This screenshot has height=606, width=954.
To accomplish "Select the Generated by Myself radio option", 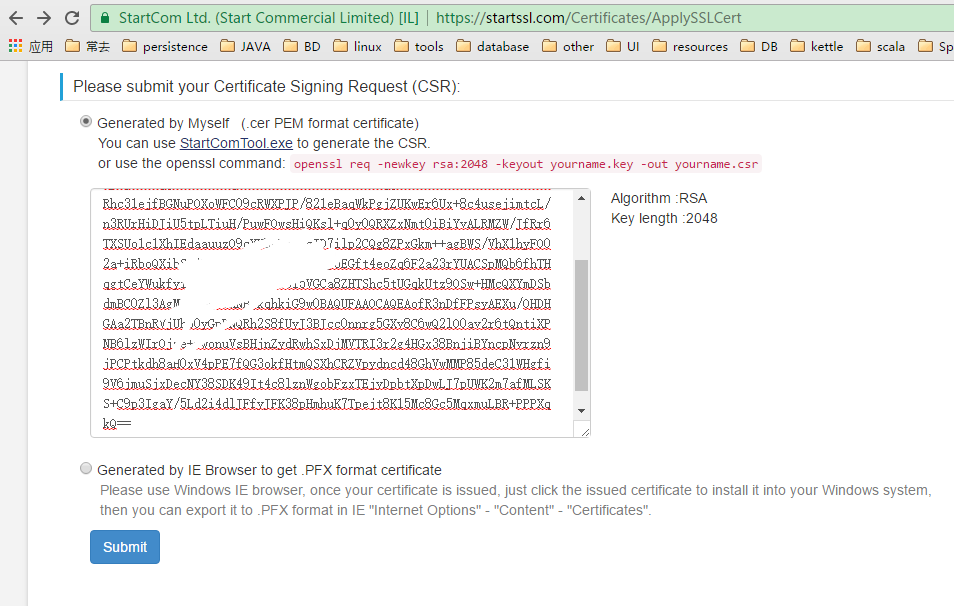I will tap(86, 122).
